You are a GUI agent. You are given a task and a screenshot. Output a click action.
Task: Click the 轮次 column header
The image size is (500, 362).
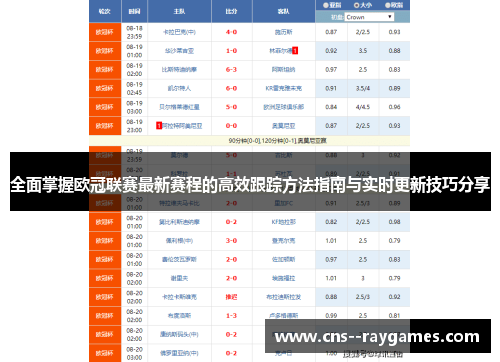(105, 11)
